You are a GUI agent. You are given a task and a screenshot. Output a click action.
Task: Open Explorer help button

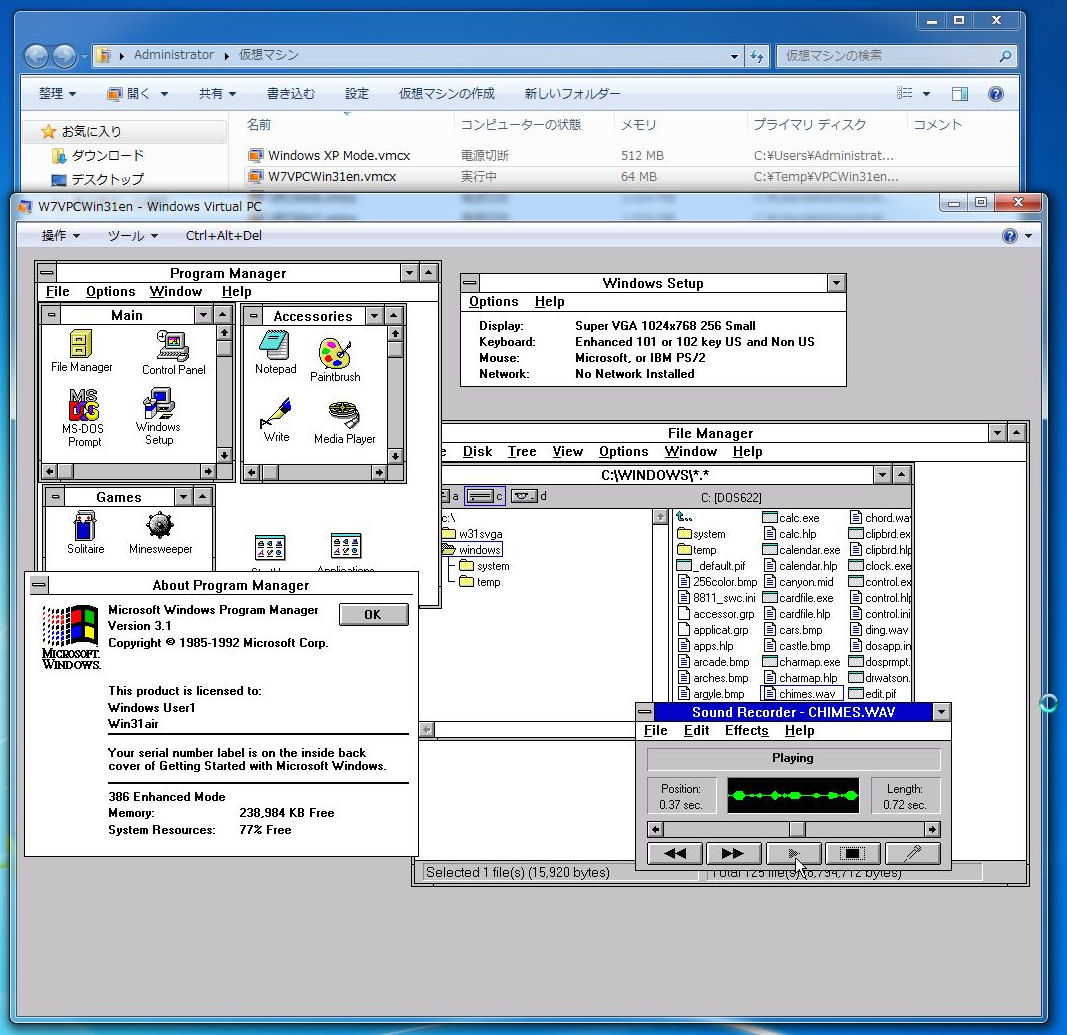point(996,94)
